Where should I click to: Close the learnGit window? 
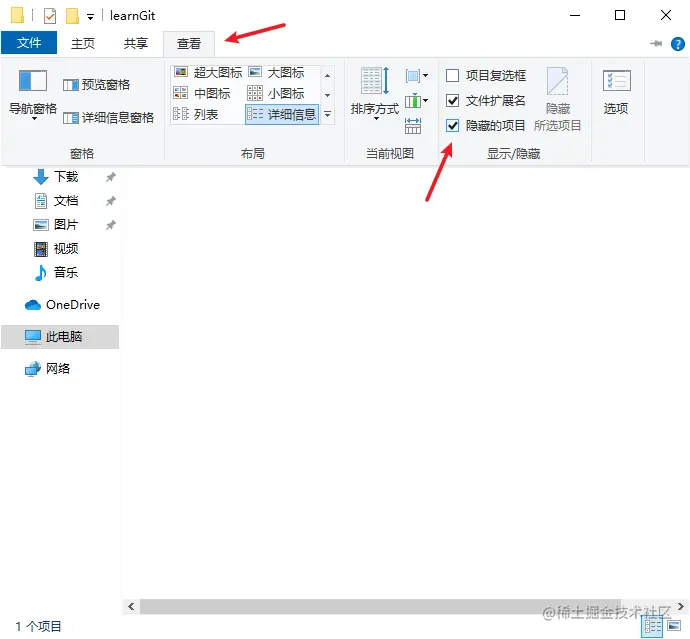[666, 15]
